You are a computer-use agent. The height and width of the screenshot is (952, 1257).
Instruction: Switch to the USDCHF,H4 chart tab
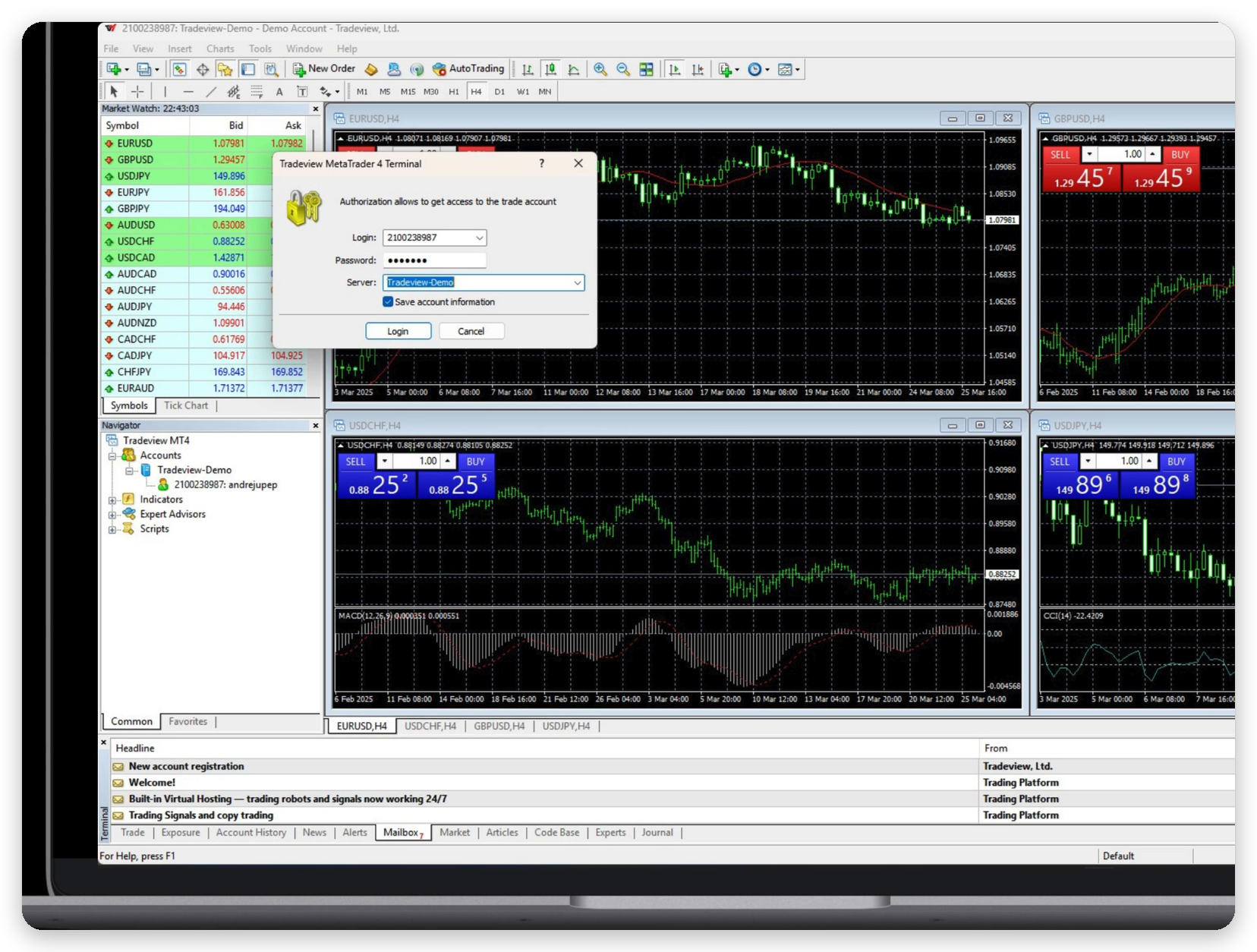[430, 727]
